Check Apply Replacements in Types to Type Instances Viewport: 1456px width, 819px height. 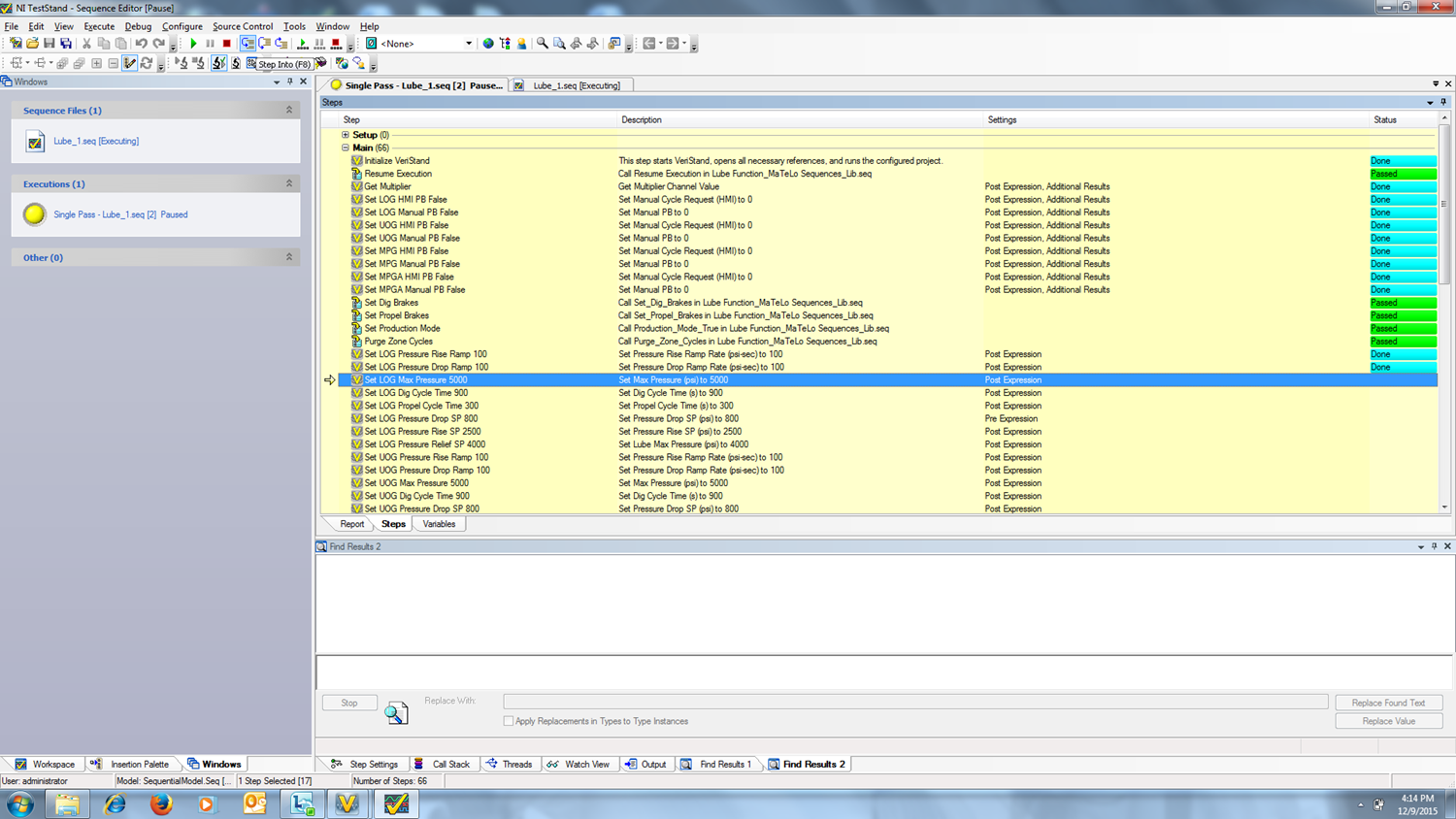[509, 721]
